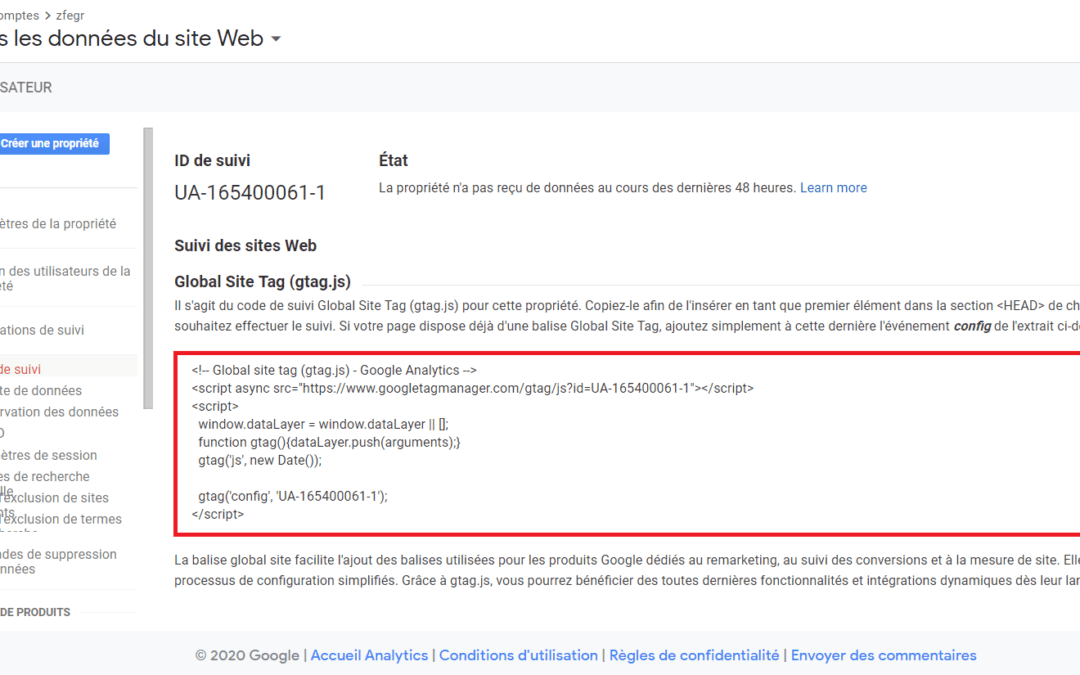Click the googletagmanager script src line
The width and height of the screenshot is (1080, 675).
[x=472, y=388]
